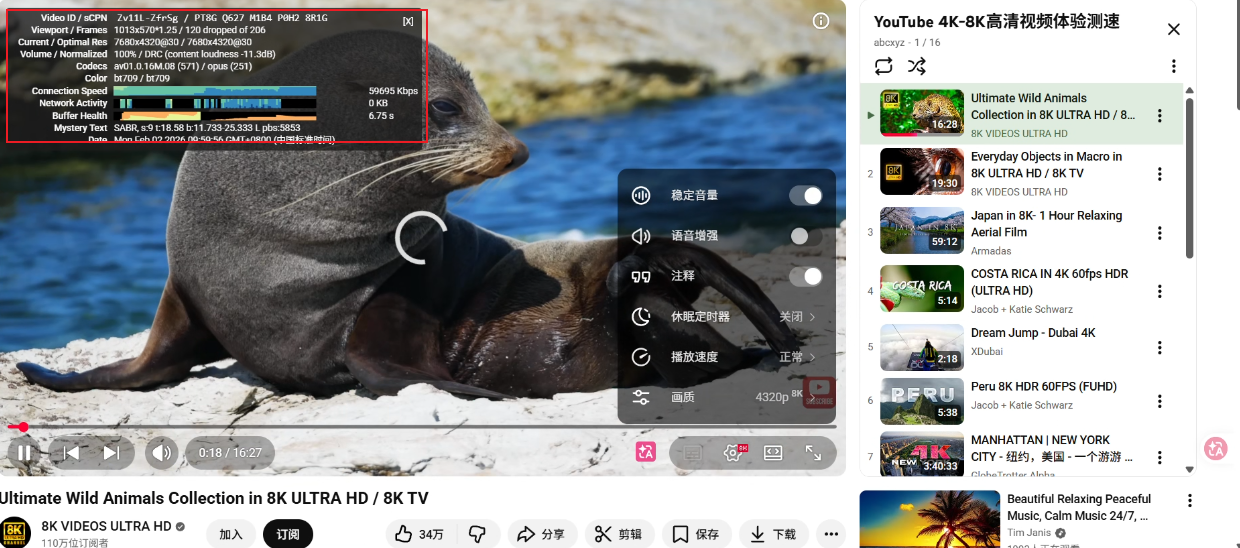Play Peru 8K thumbnail 5:38
This screenshot has width=1240, height=548.
[x=921, y=400]
